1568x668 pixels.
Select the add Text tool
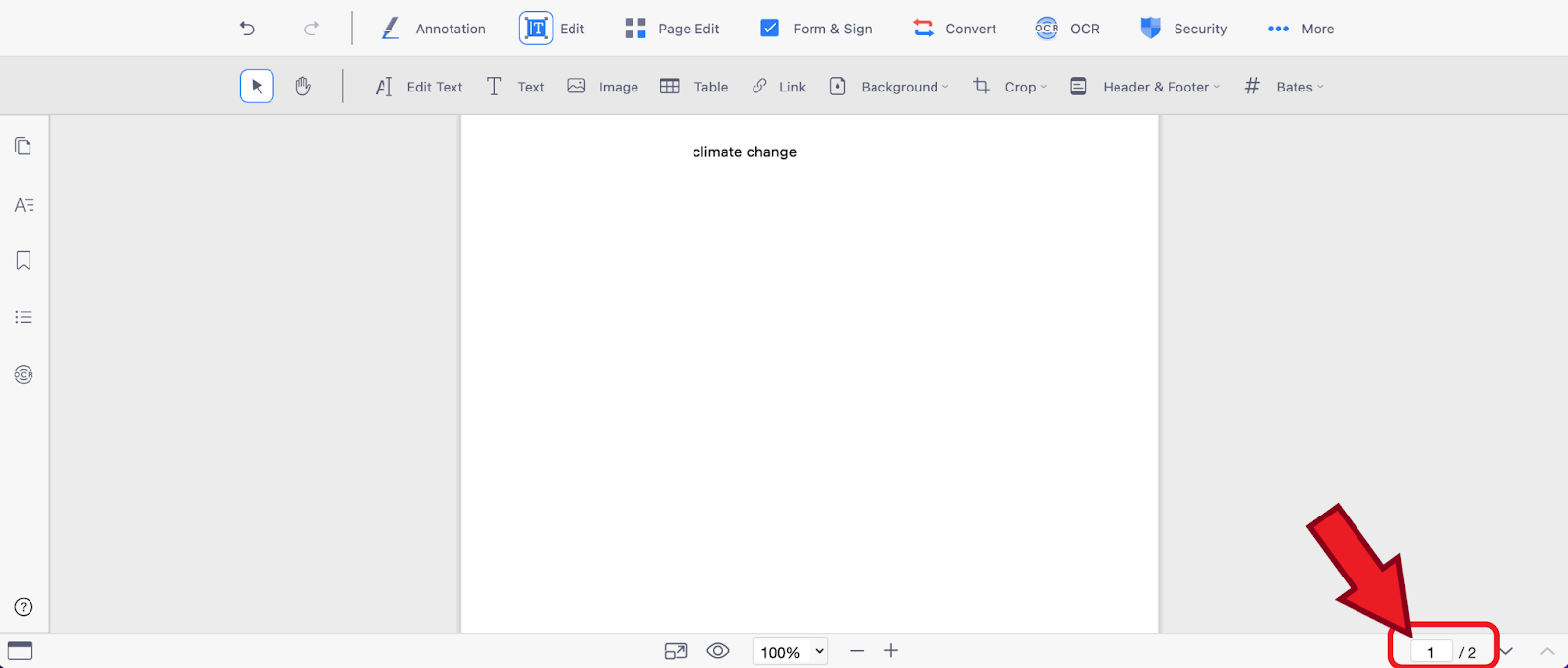pos(515,87)
